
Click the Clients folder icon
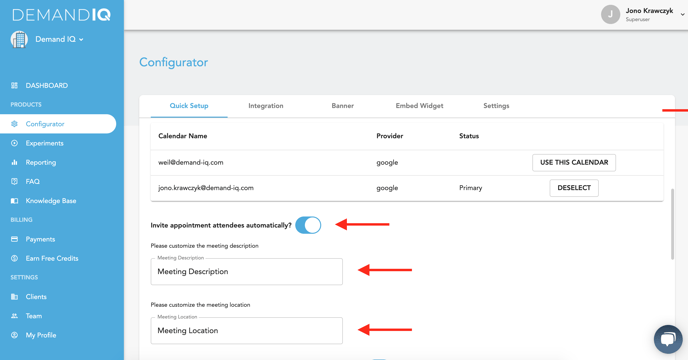coord(14,297)
